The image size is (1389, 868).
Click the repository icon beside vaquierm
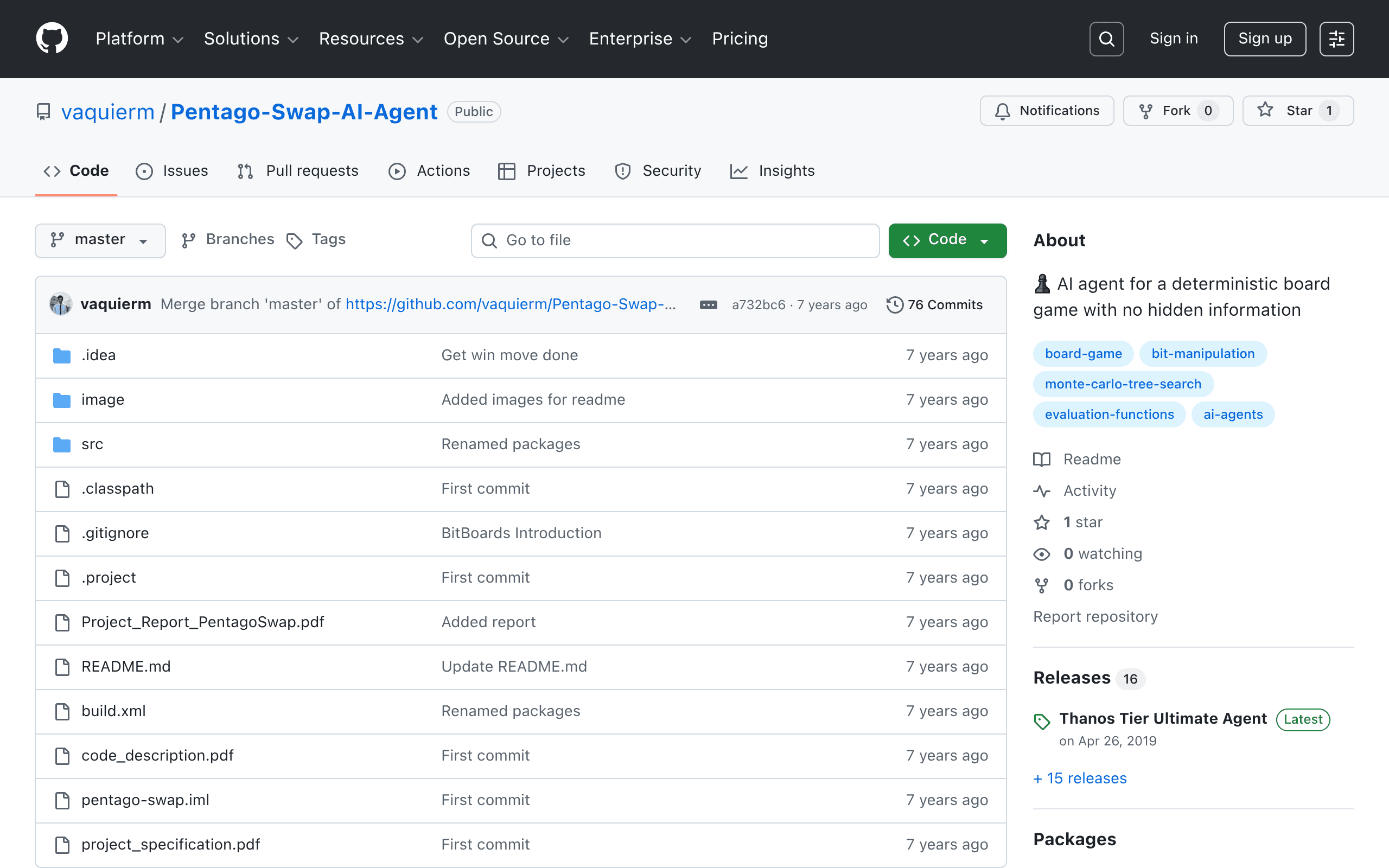[x=43, y=111]
